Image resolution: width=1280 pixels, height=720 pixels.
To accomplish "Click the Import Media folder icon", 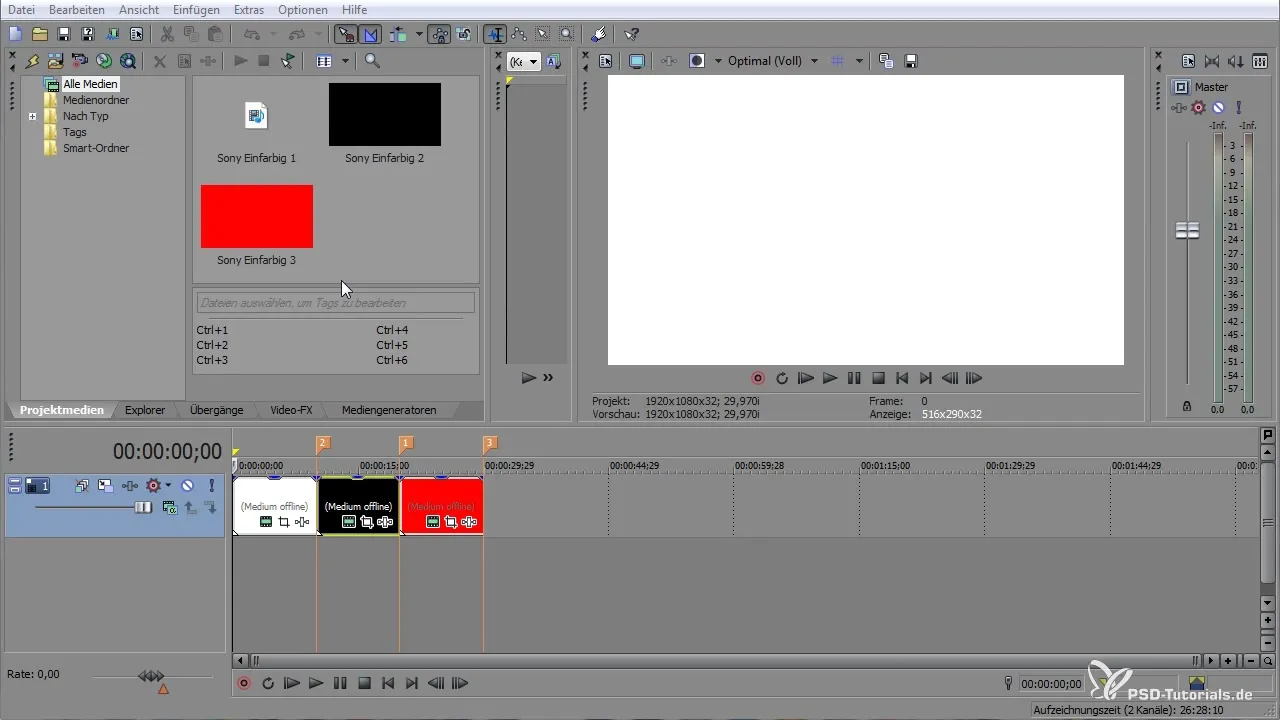I will (56, 61).
